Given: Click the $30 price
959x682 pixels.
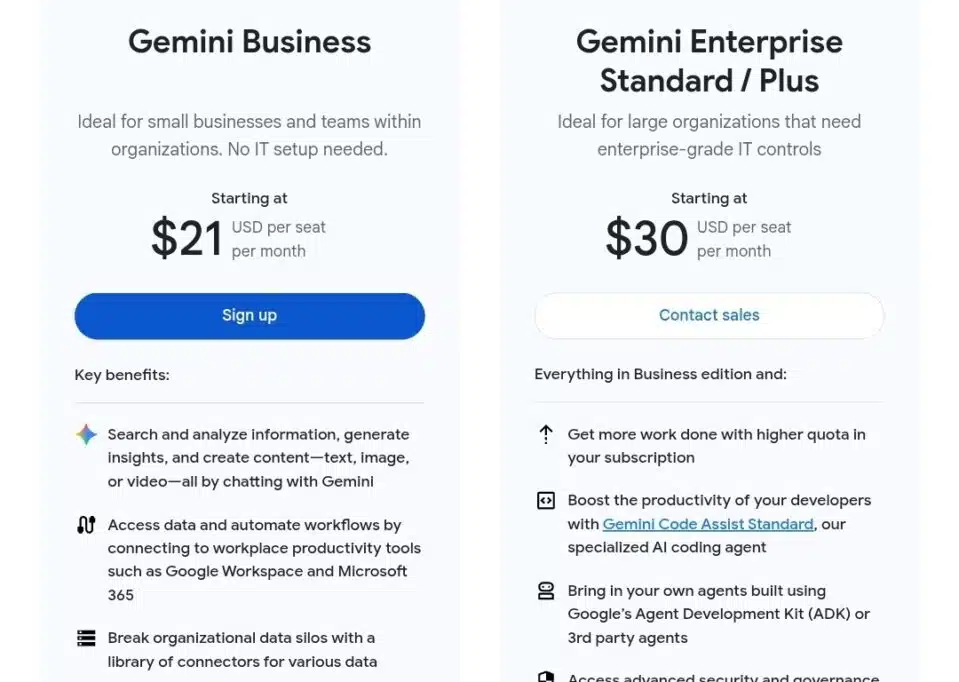Looking at the screenshot, I should click(647, 239).
